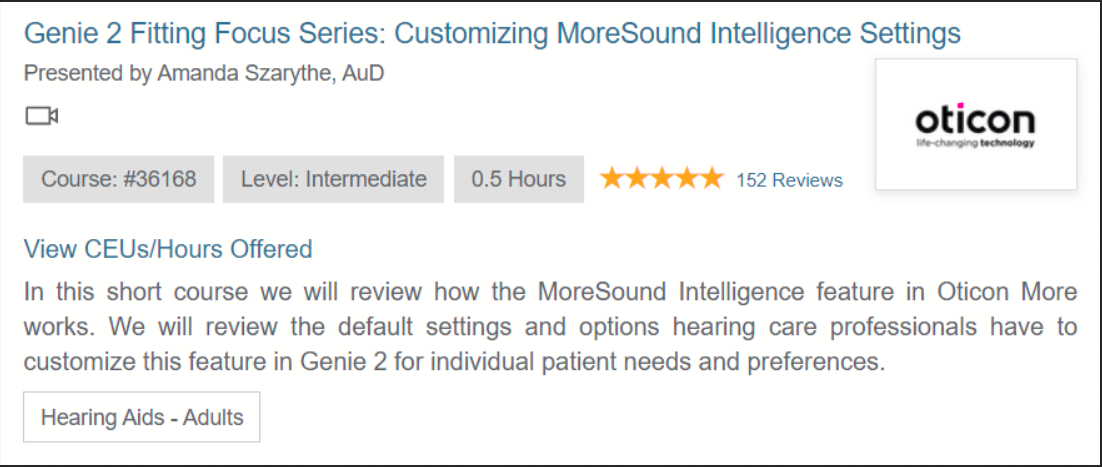Click the Oticon logo thumbnail
1102x467 pixels.
[976, 124]
